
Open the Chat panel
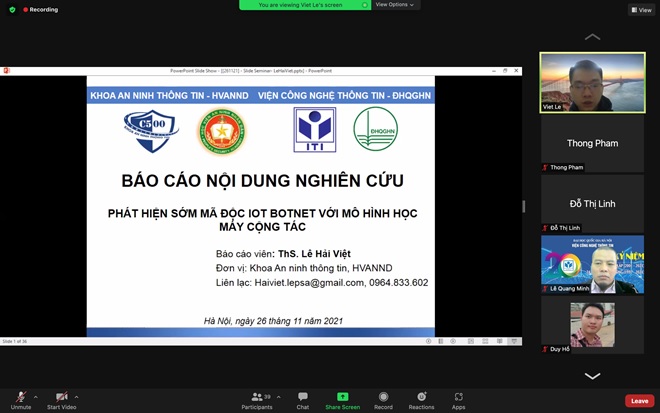point(302,399)
